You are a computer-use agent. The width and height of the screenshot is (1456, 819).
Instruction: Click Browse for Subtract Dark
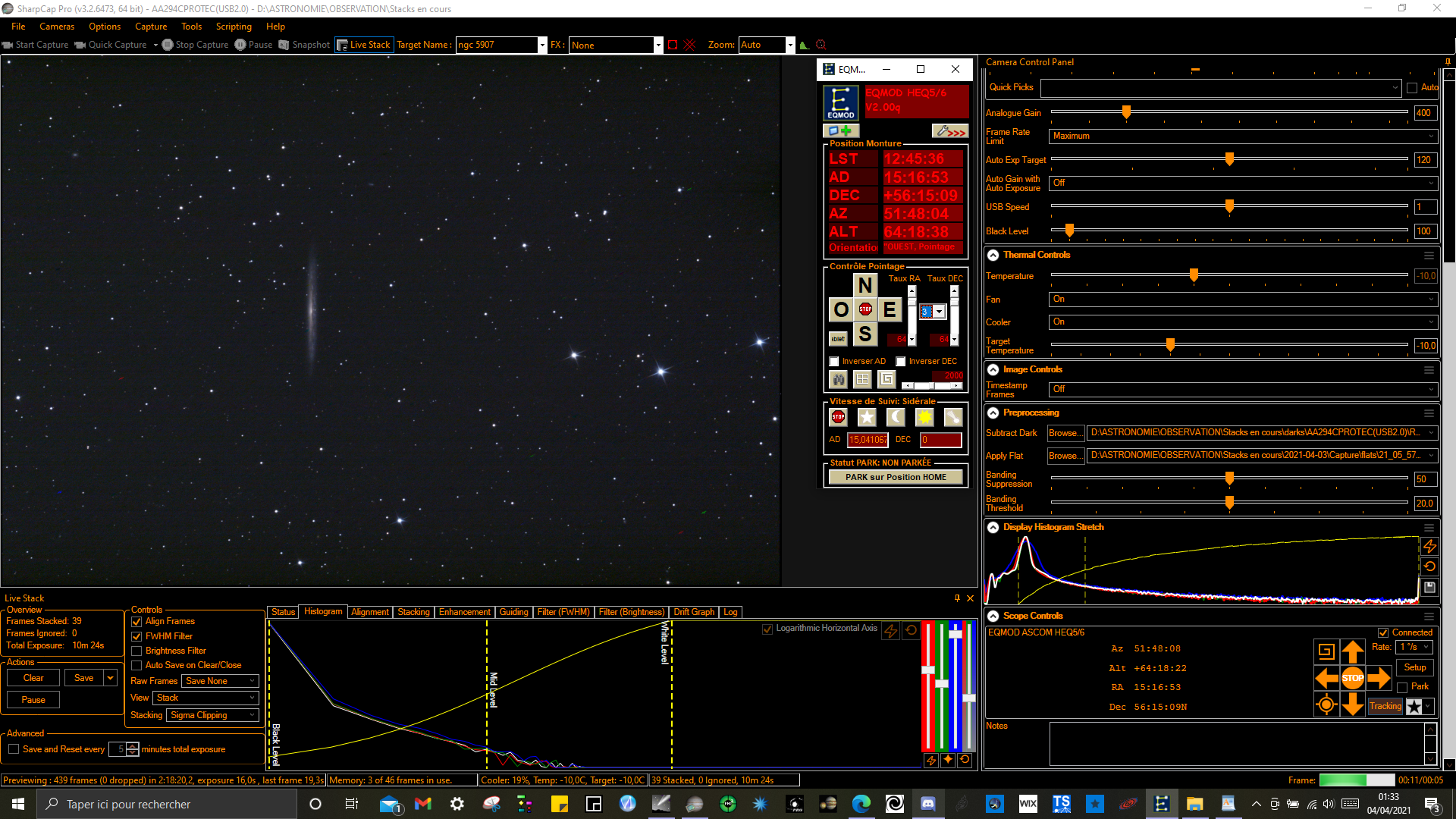pyautogui.click(x=1065, y=433)
